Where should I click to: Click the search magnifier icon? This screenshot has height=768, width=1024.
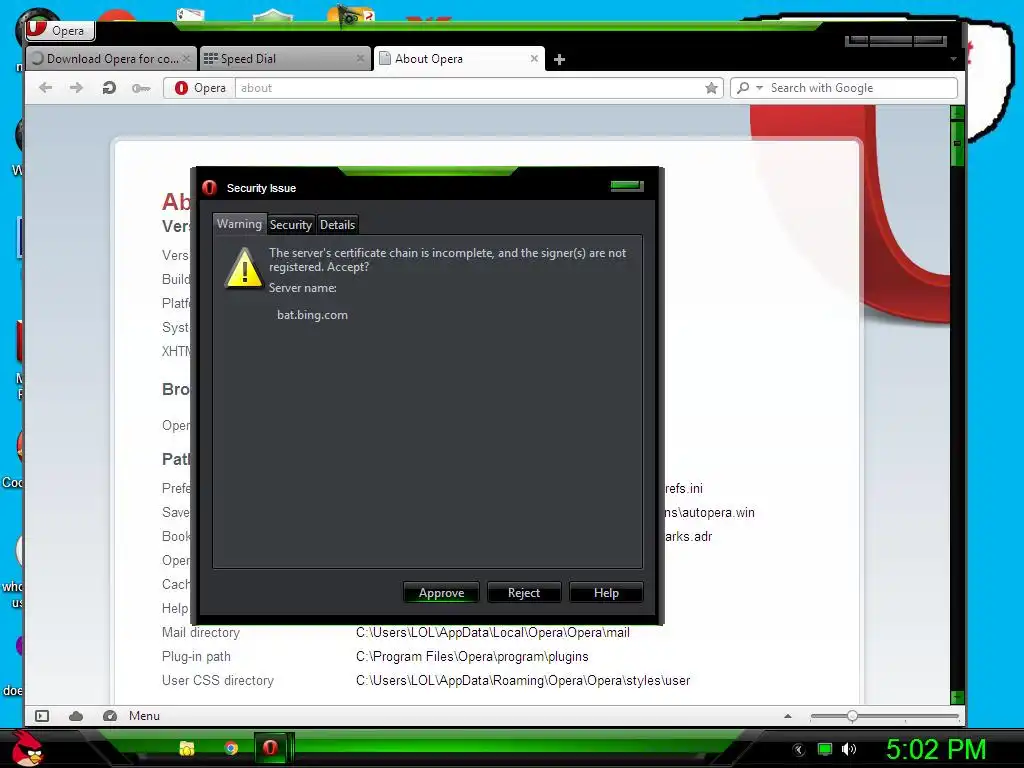pyautogui.click(x=743, y=88)
